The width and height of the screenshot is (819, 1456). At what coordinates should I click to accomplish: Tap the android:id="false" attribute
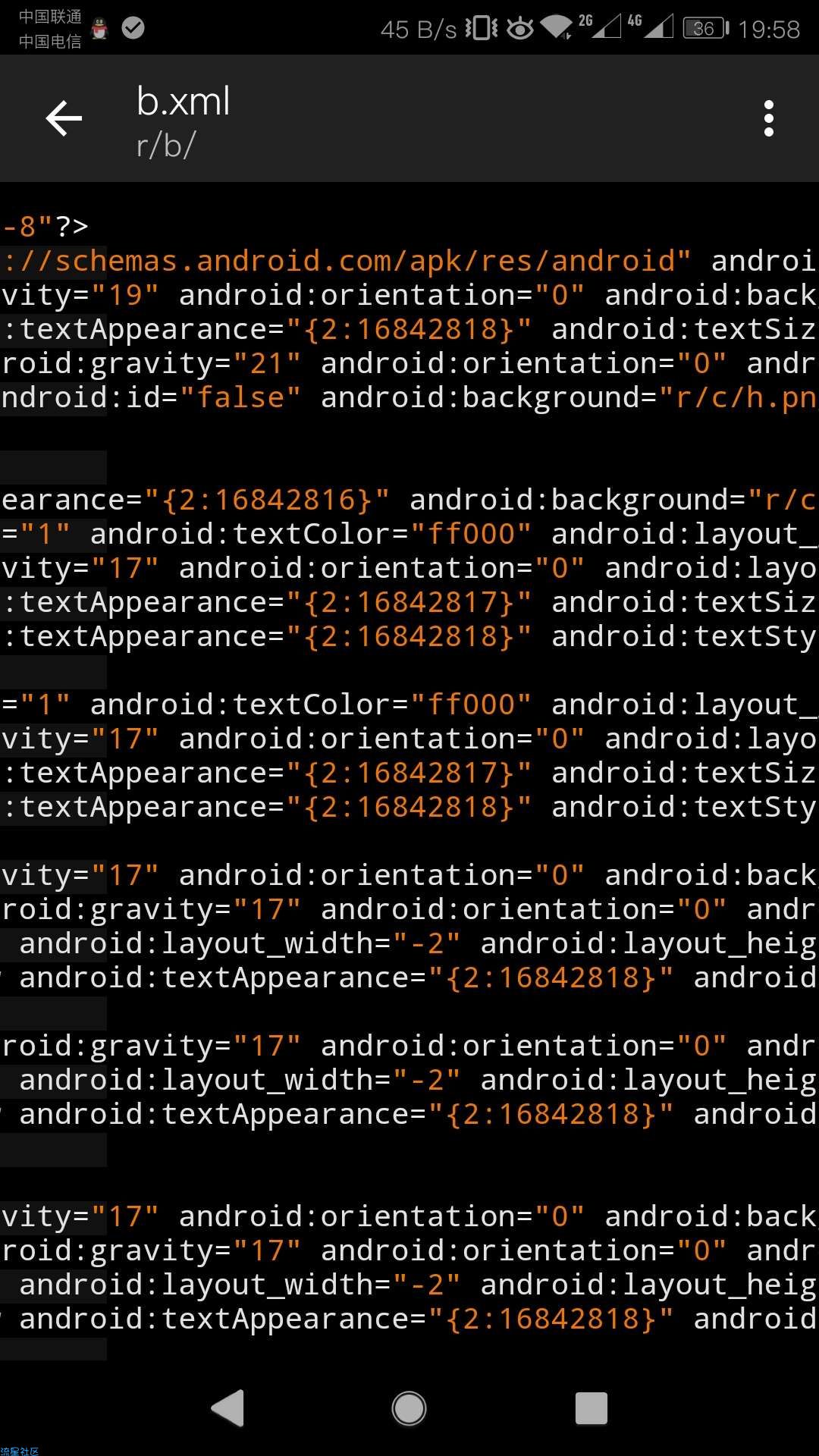pos(151,397)
